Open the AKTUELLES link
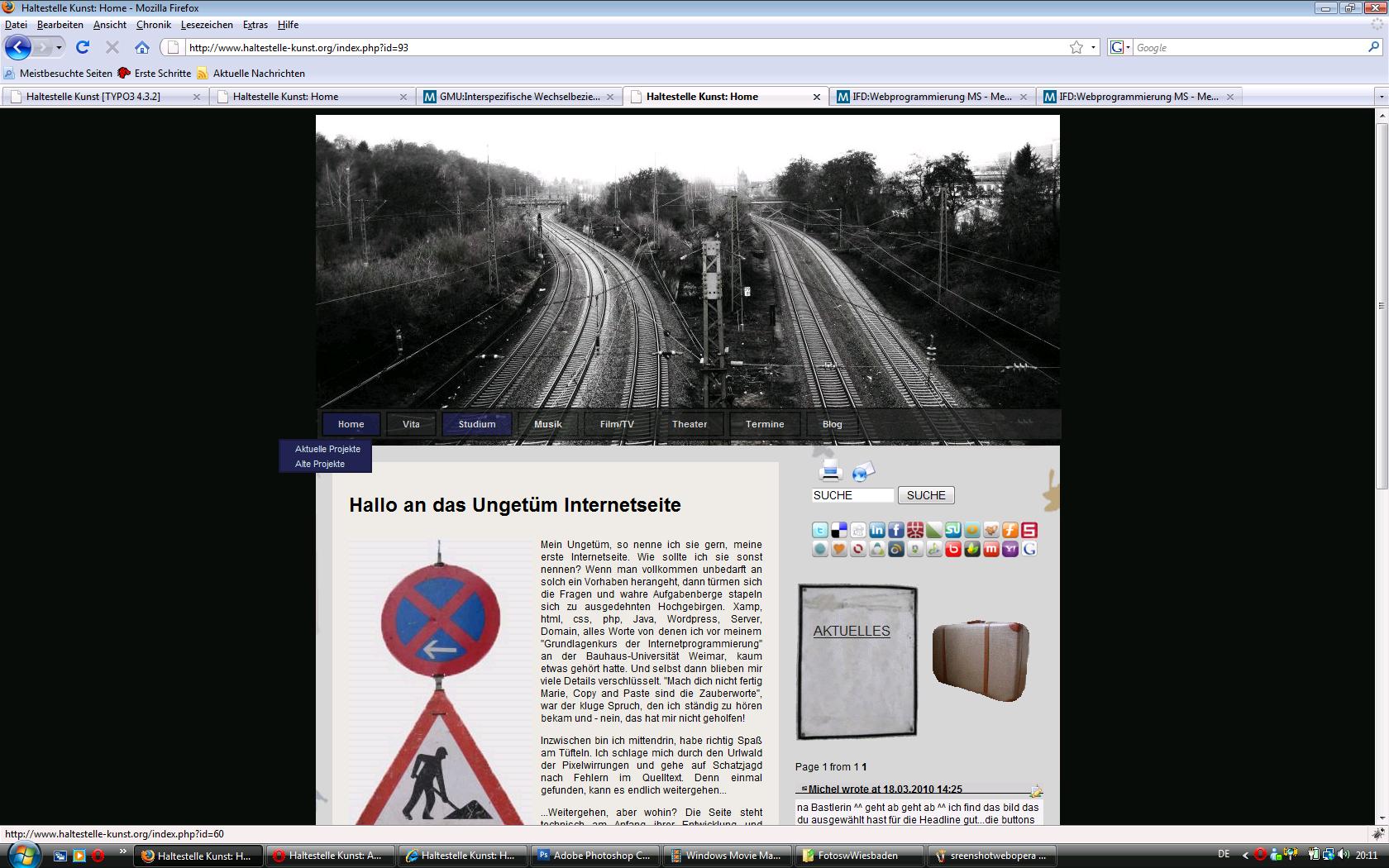 click(852, 631)
